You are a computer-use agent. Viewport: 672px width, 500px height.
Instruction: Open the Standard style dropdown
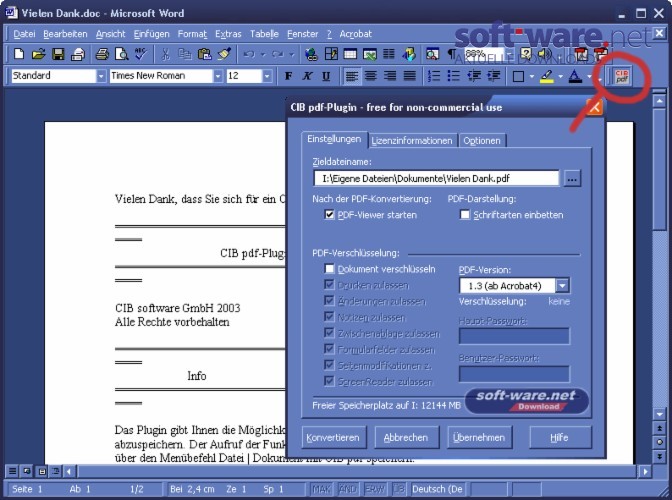pyautogui.click(x=101, y=76)
